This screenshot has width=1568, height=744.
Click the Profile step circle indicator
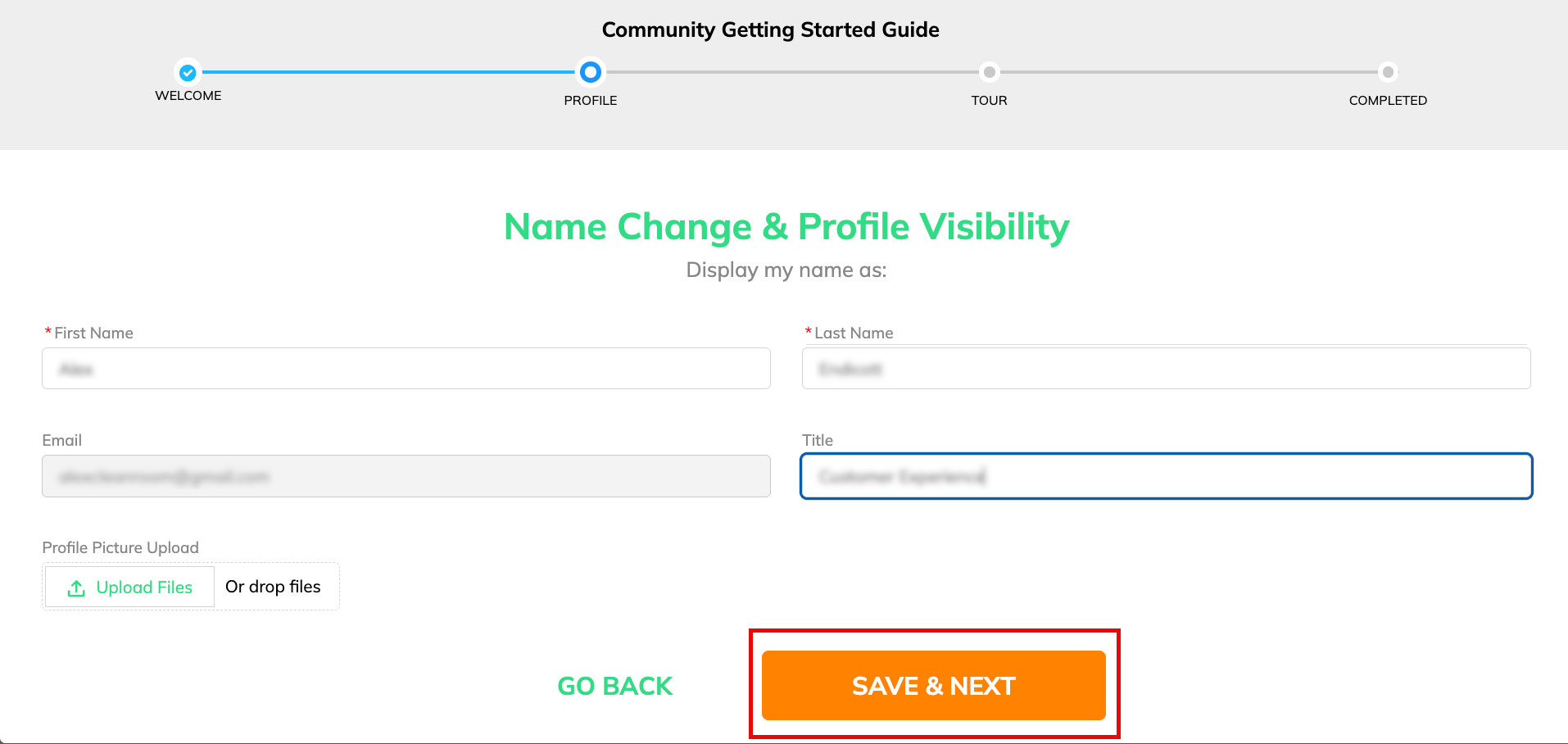coord(590,72)
